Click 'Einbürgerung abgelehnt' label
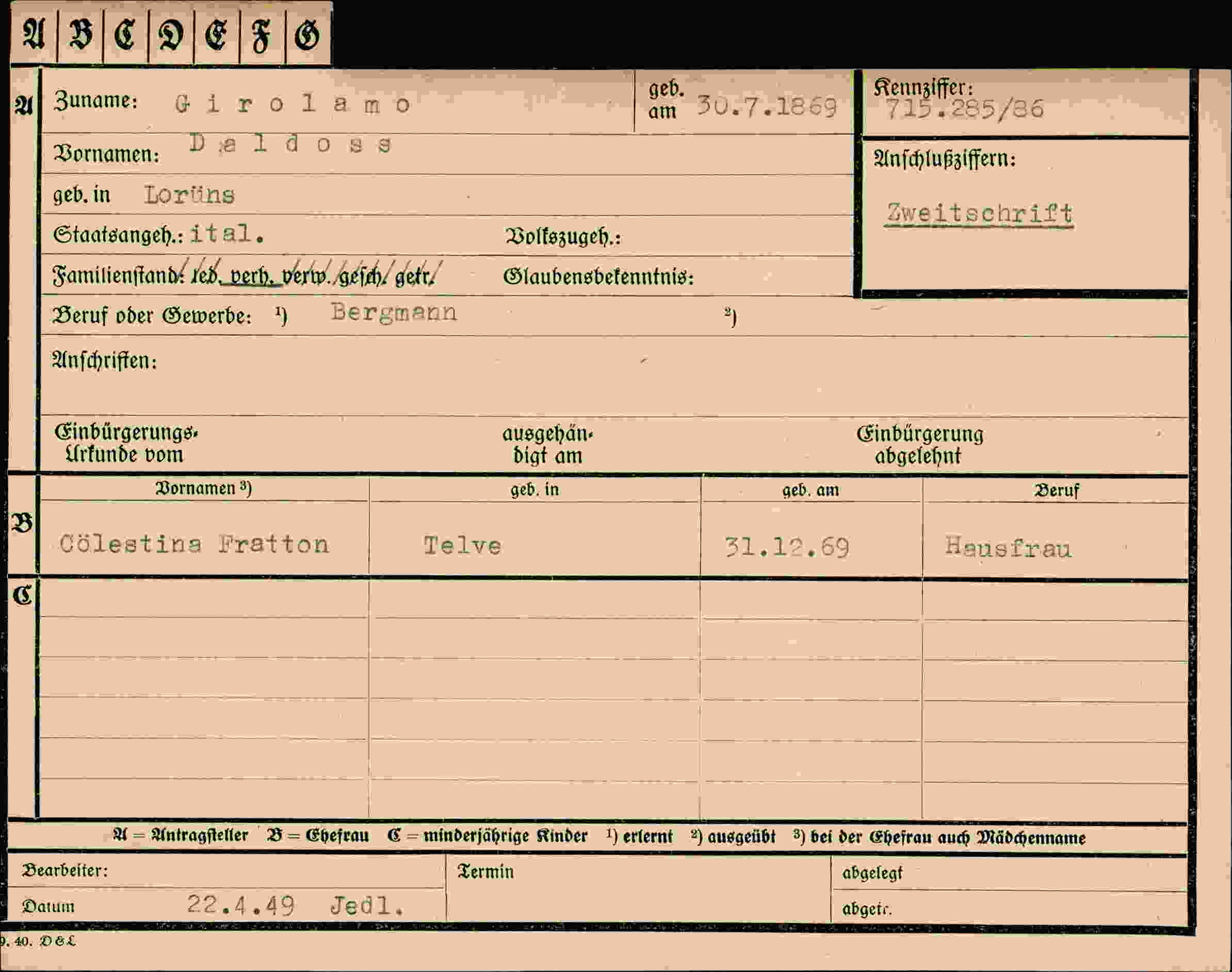 click(919, 445)
